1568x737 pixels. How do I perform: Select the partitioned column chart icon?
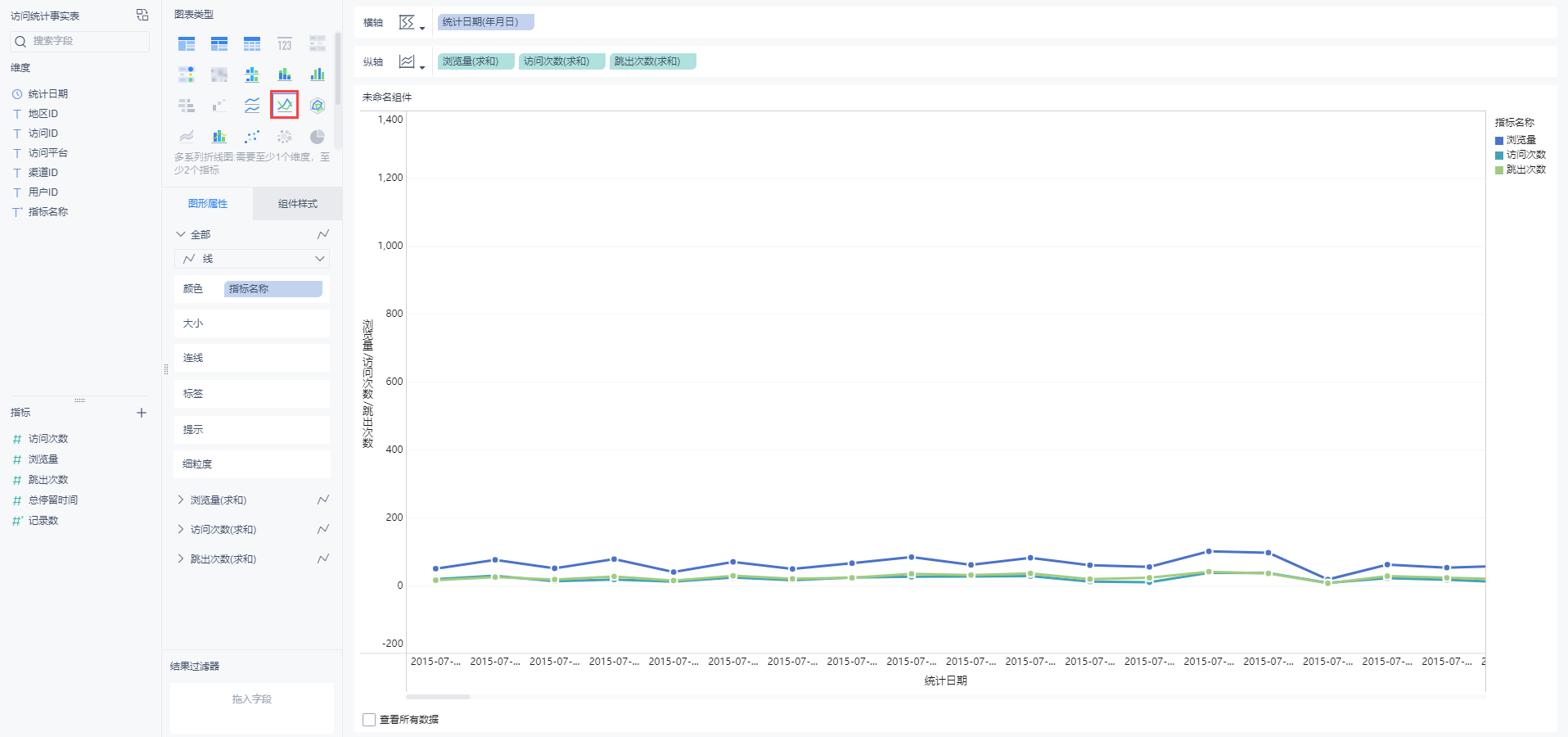(x=252, y=75)
